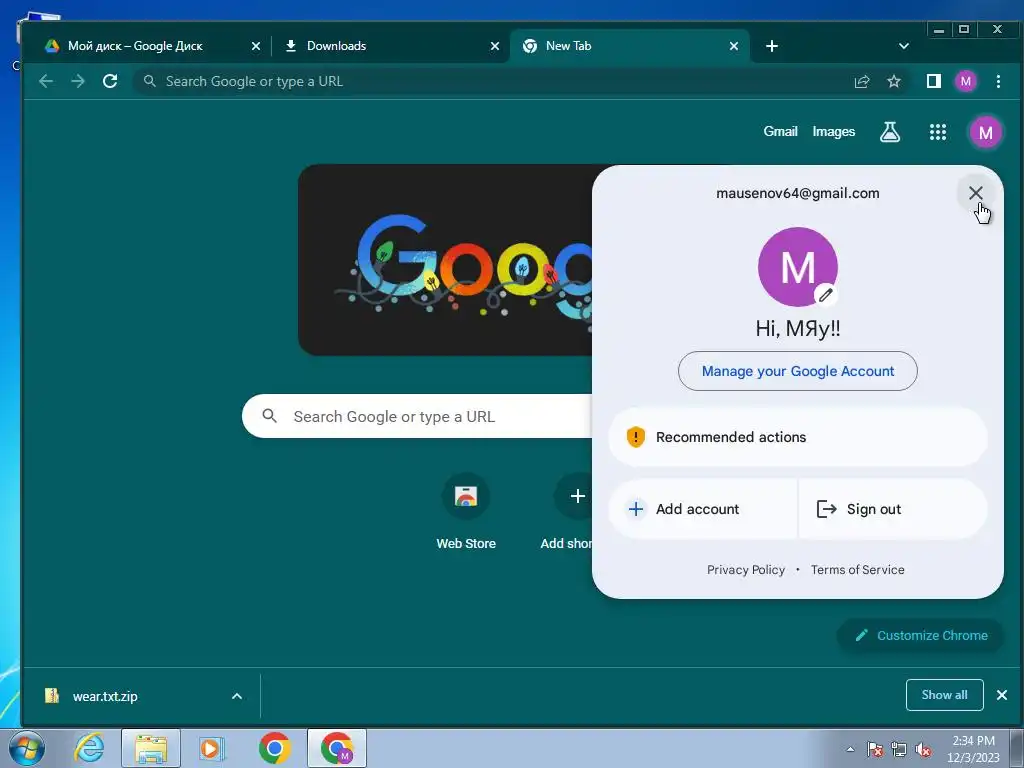The image size is (1024, 768).
Task: Reload the current page
Action: [110, 81]
